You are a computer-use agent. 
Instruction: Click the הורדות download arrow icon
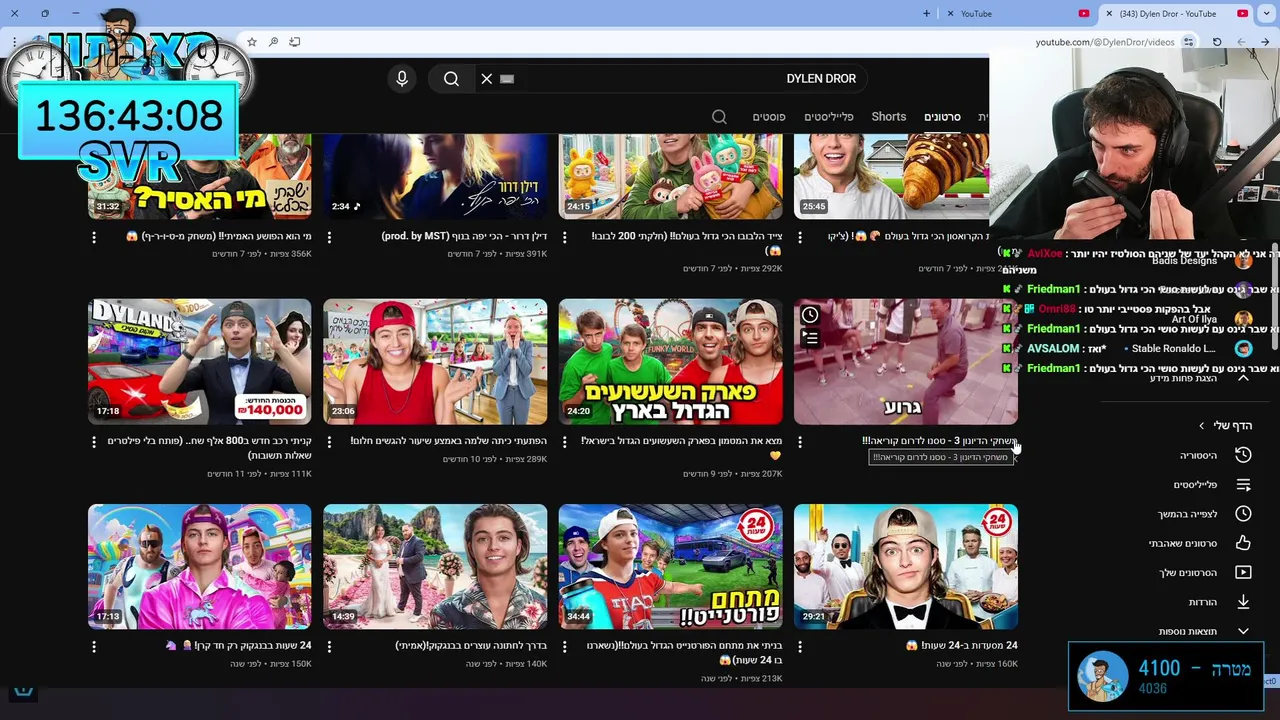pos(1243,602)
